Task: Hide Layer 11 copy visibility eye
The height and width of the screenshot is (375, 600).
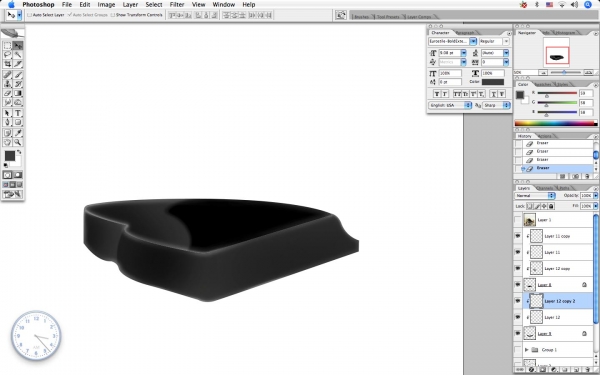Action: coord(518,236)
